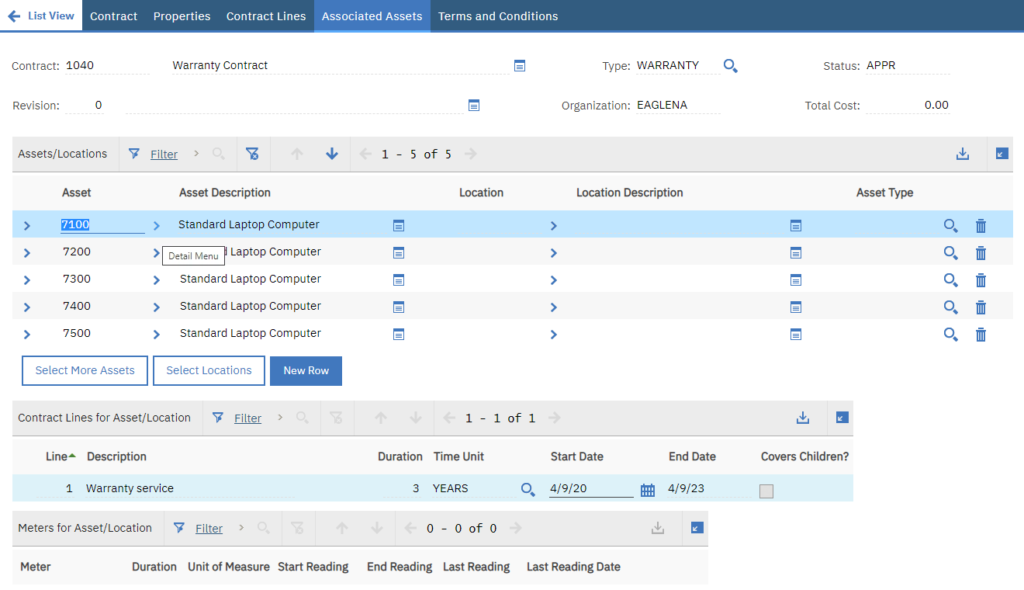
Task: Open Asset Type lookup for asset 7400
Action: 950,307
